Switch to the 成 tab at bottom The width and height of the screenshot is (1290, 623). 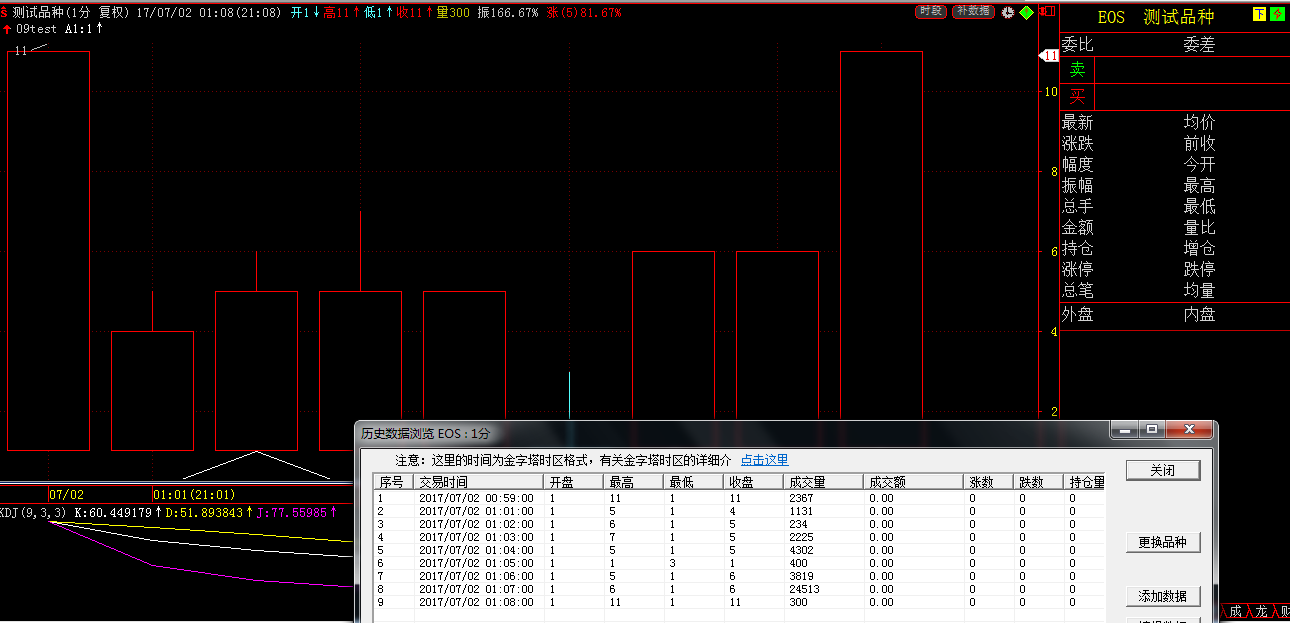click(1234, 611)
